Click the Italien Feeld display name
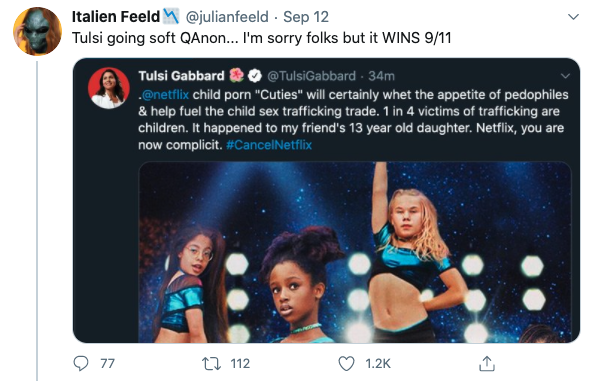595x381 pixels. point(116,17)
